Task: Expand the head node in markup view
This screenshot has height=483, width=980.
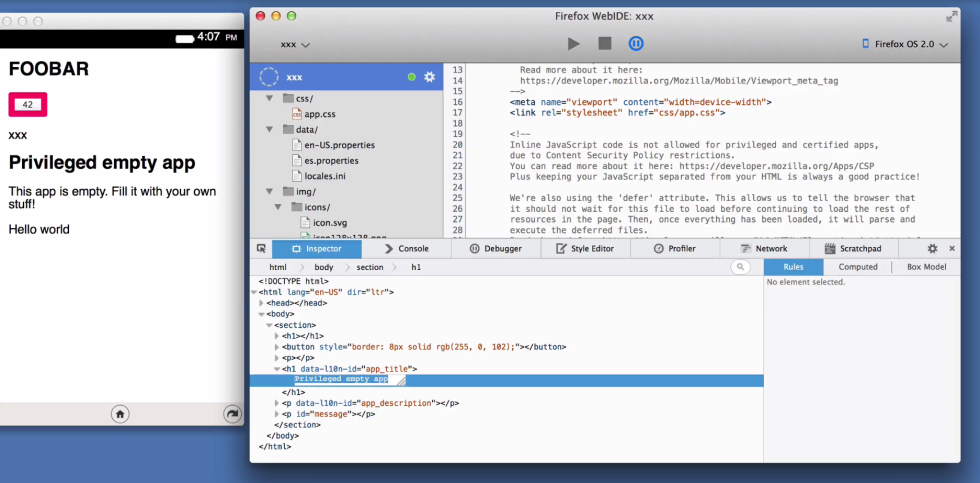Action: coord(262,303)
